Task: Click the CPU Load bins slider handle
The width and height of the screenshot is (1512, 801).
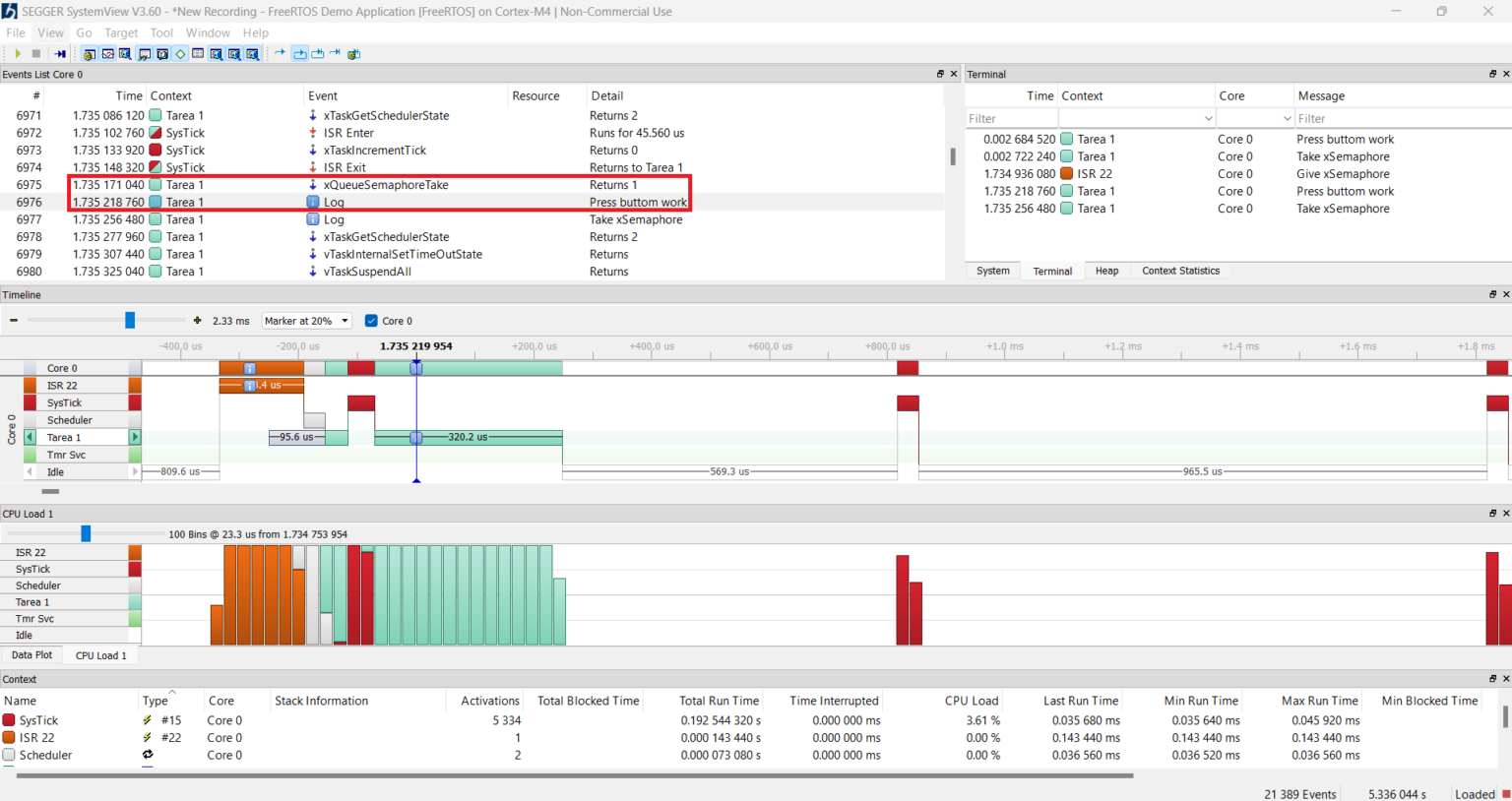Action: point(86,533)
